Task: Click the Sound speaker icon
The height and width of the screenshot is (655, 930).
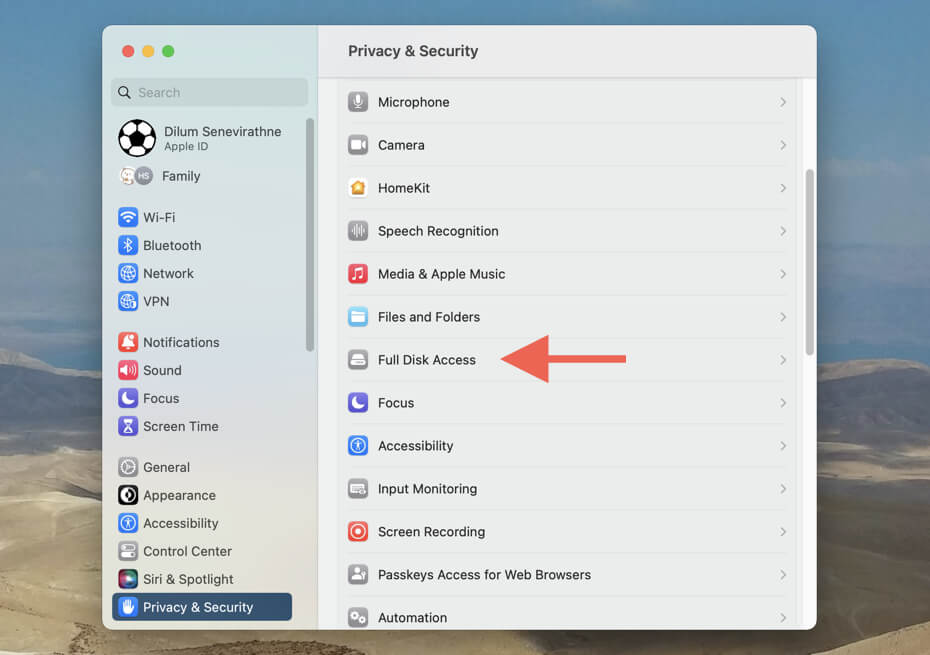Action: point(128,370)
